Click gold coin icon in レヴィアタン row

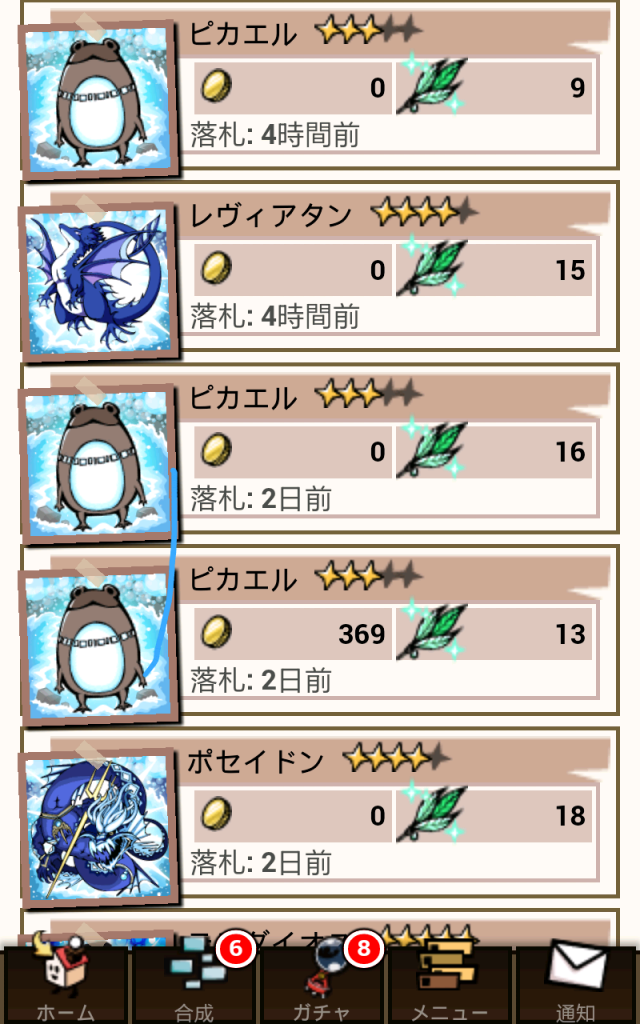click(x=216, y=268)
